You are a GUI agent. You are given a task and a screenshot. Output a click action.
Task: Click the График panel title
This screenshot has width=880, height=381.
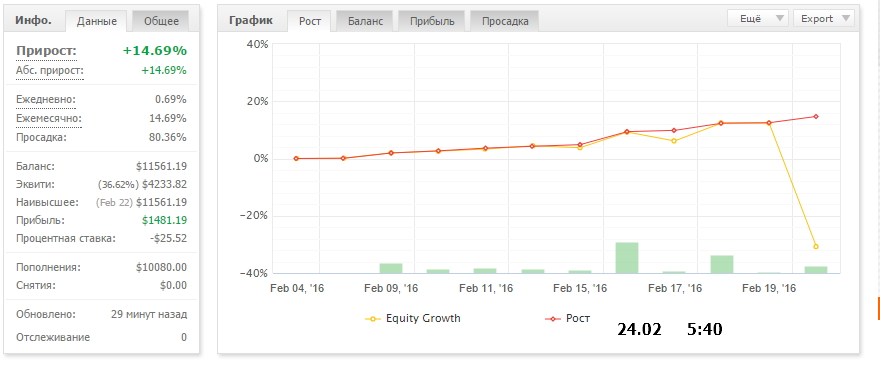[x=251, y=21]
